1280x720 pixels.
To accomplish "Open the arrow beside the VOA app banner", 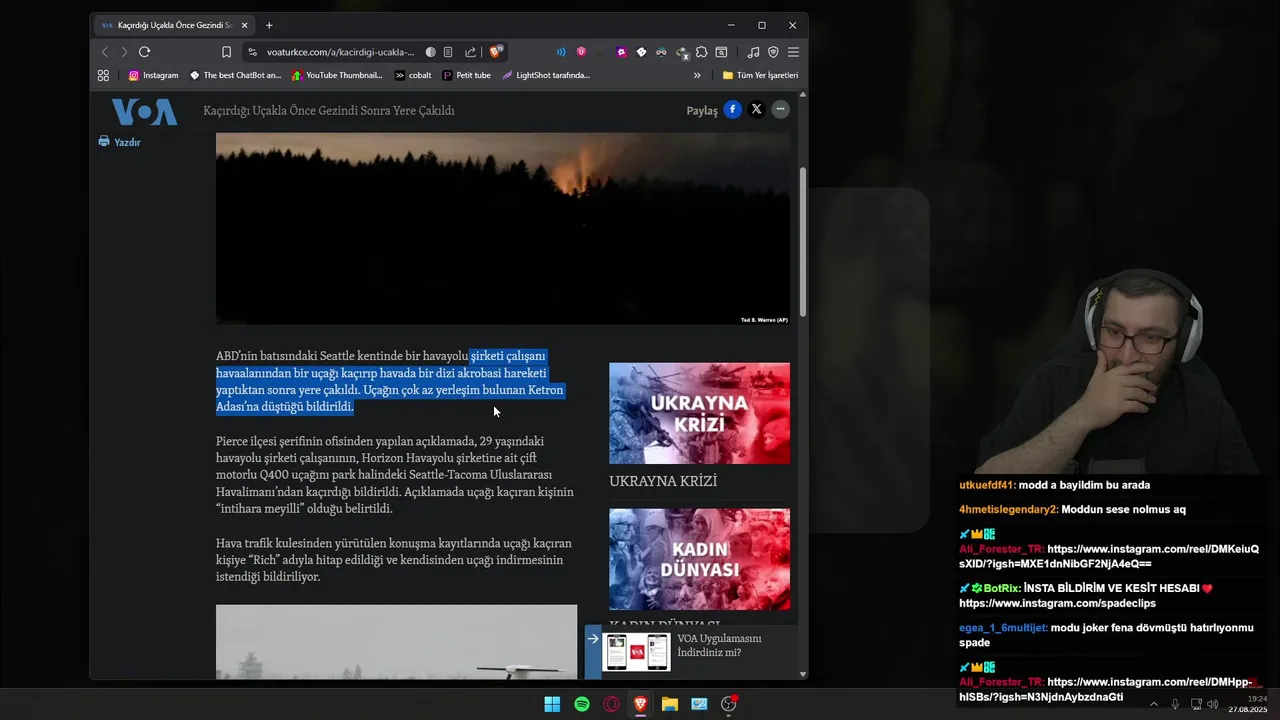I will coord(593,638).
